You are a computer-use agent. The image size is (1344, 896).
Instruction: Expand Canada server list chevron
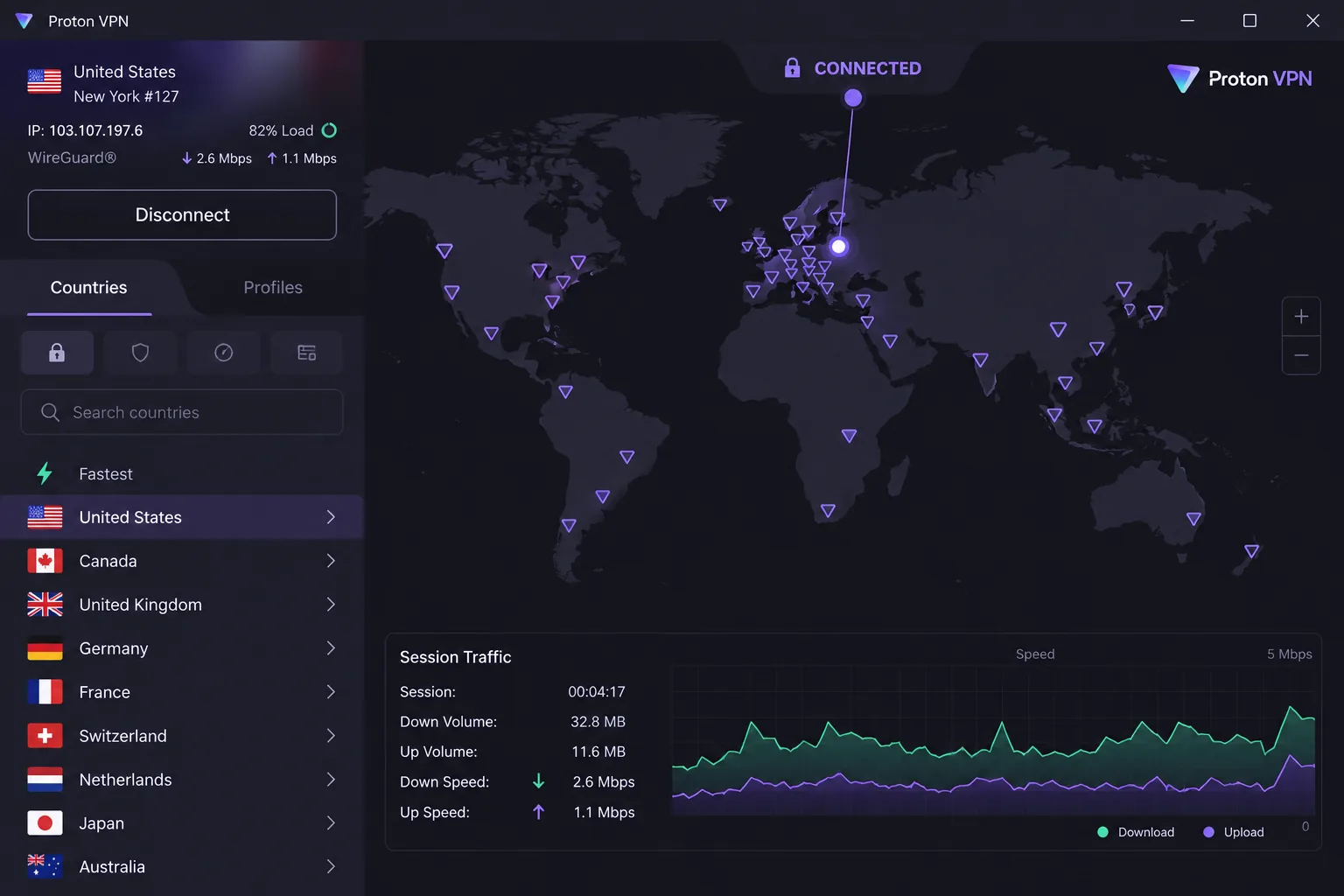(x=331, y=561)
